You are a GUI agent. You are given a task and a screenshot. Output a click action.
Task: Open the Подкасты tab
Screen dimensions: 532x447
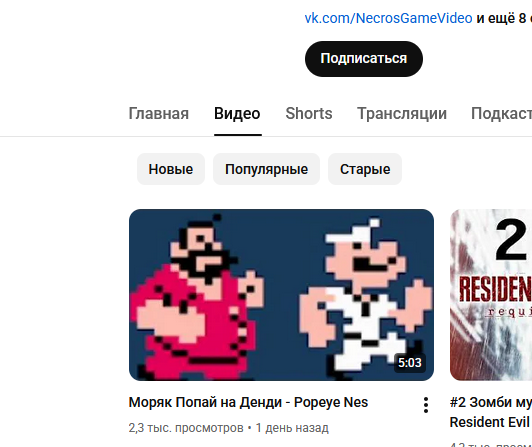pos(501,113)
